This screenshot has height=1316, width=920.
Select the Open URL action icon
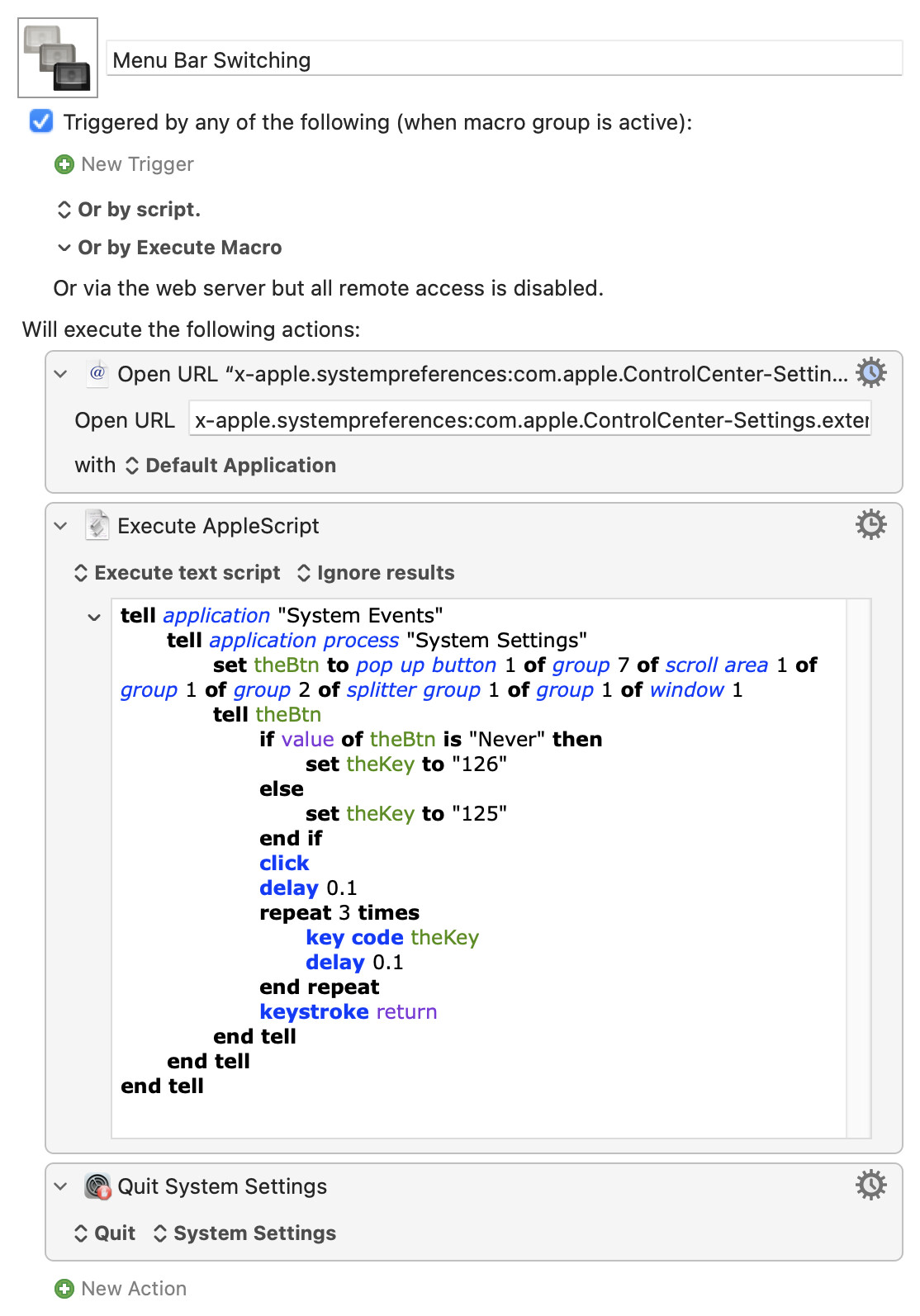(97, 373)
